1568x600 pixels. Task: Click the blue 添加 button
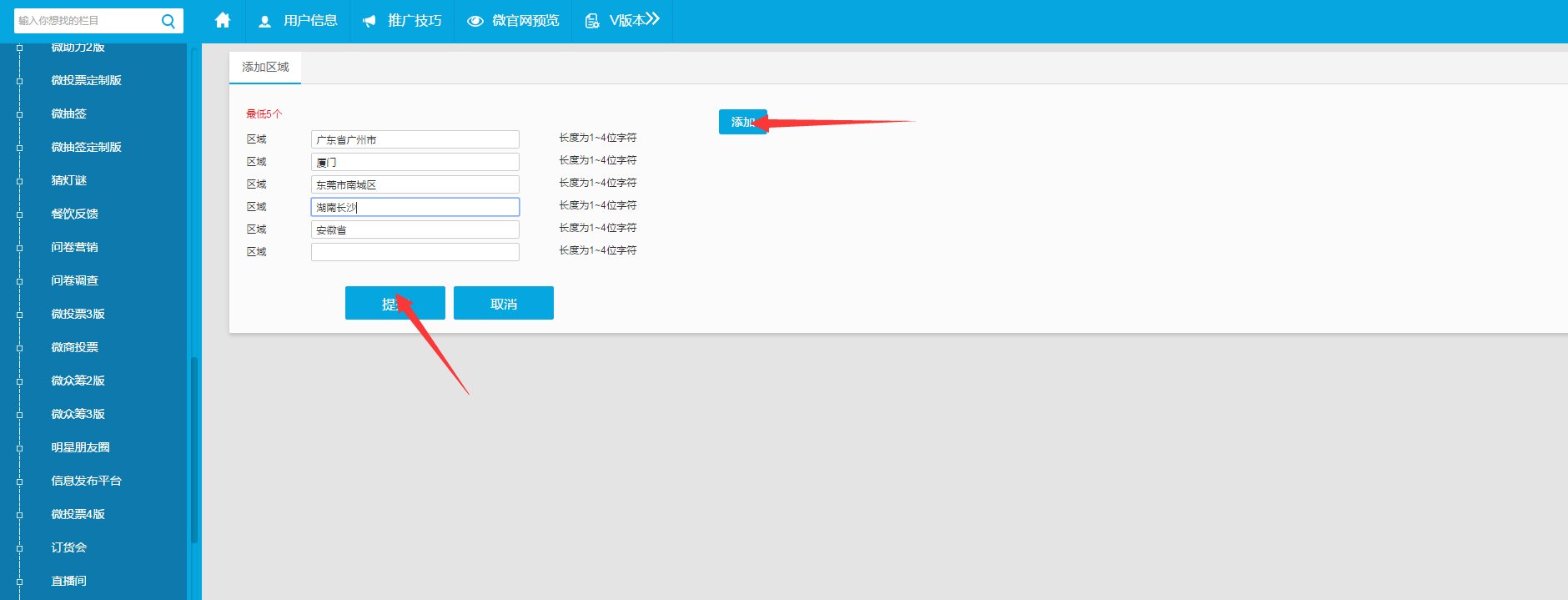(x=741, y=122)
